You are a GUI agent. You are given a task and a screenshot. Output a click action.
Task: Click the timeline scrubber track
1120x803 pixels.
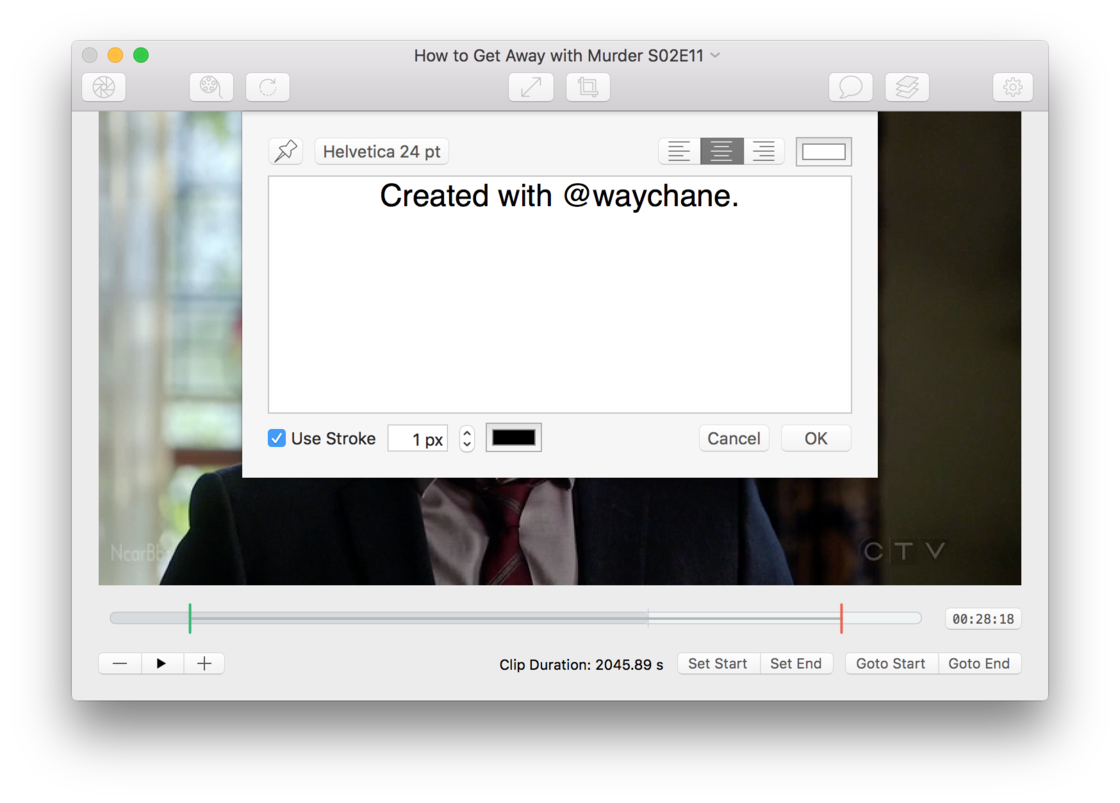coord(516,618)
